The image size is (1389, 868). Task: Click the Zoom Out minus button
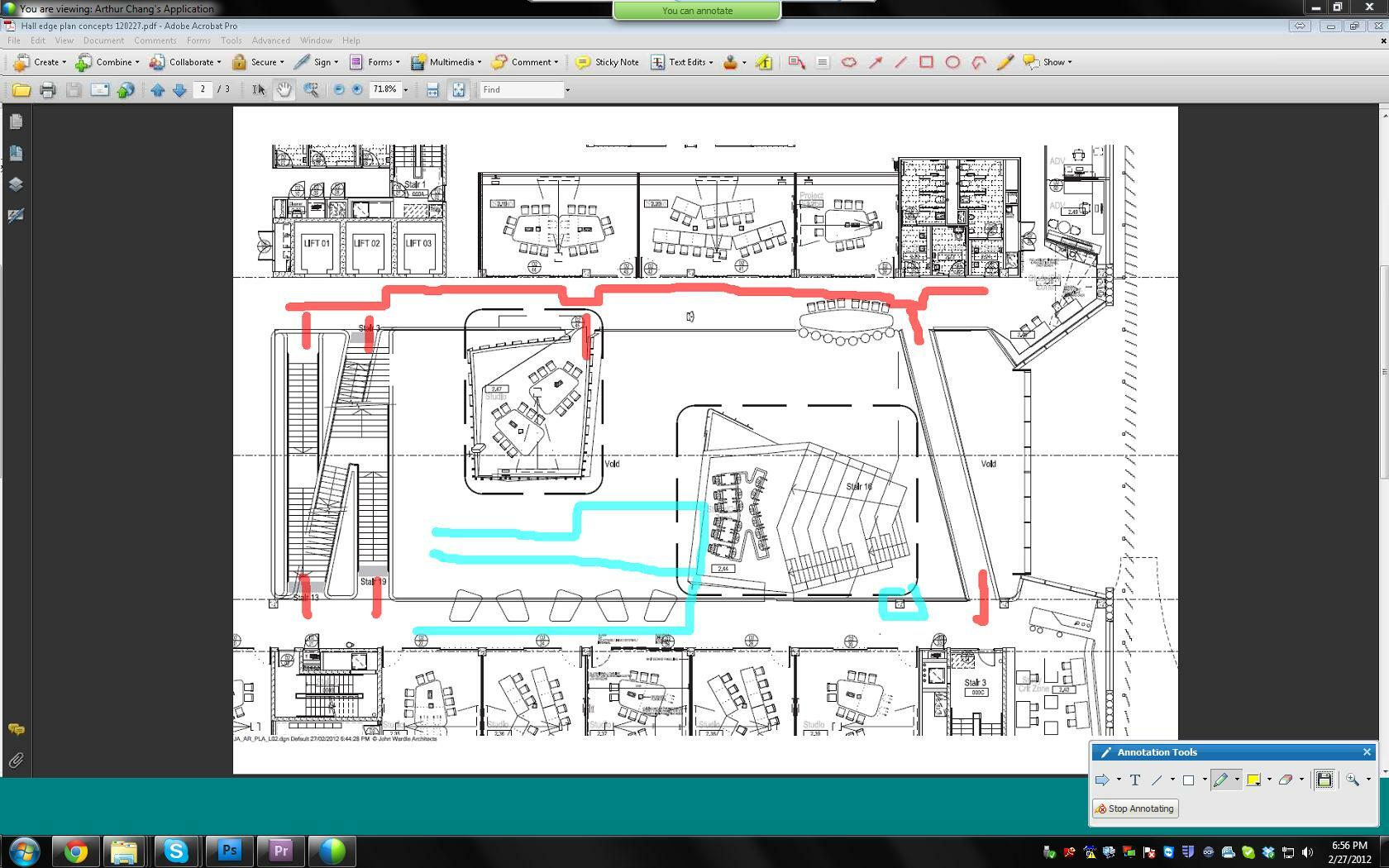pyautogui.click(x=338, y=89)
